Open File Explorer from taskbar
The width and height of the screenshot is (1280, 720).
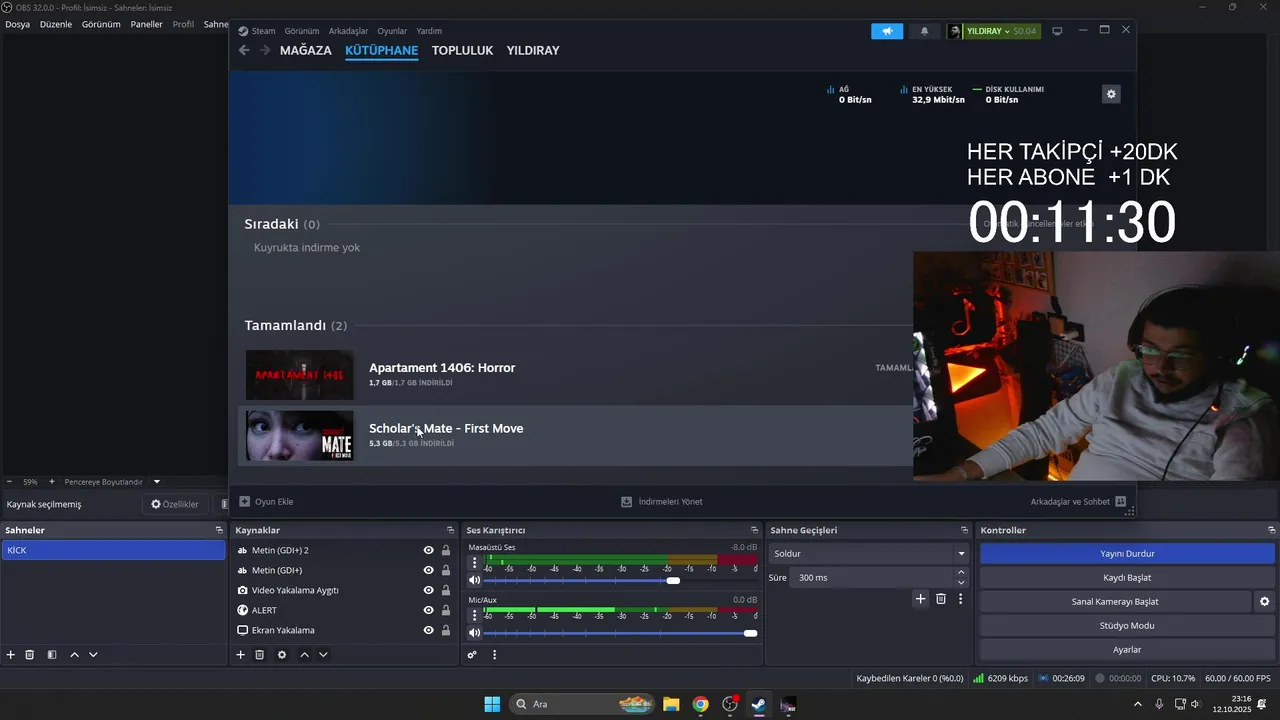pos(671,704)
